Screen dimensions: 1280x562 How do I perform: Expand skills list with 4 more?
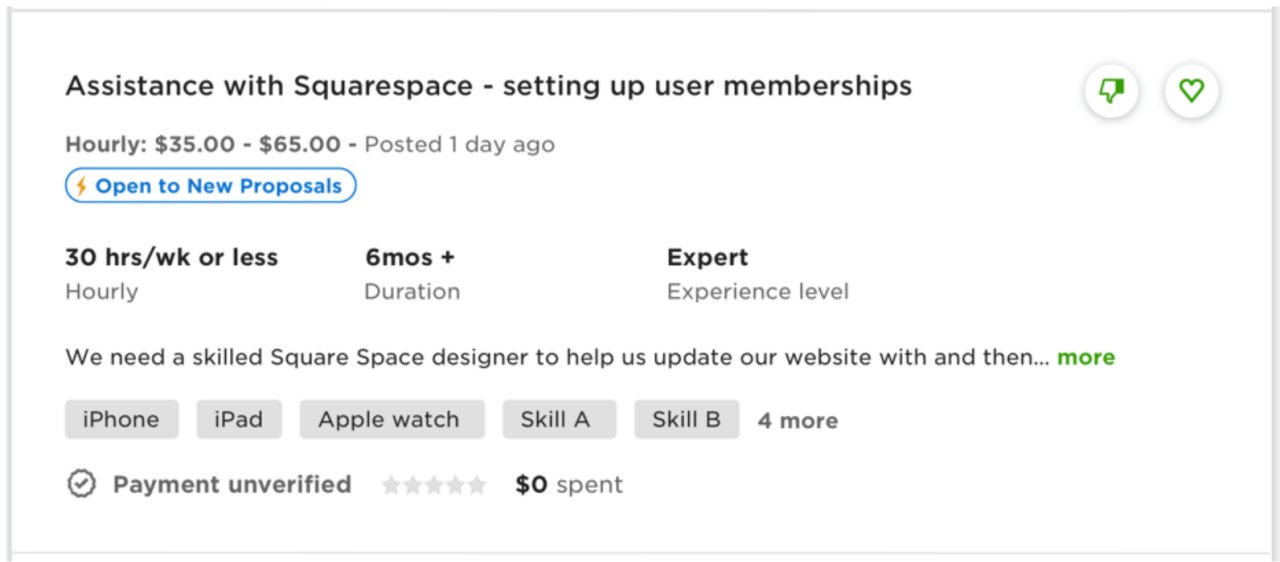[x=798, y=421]
